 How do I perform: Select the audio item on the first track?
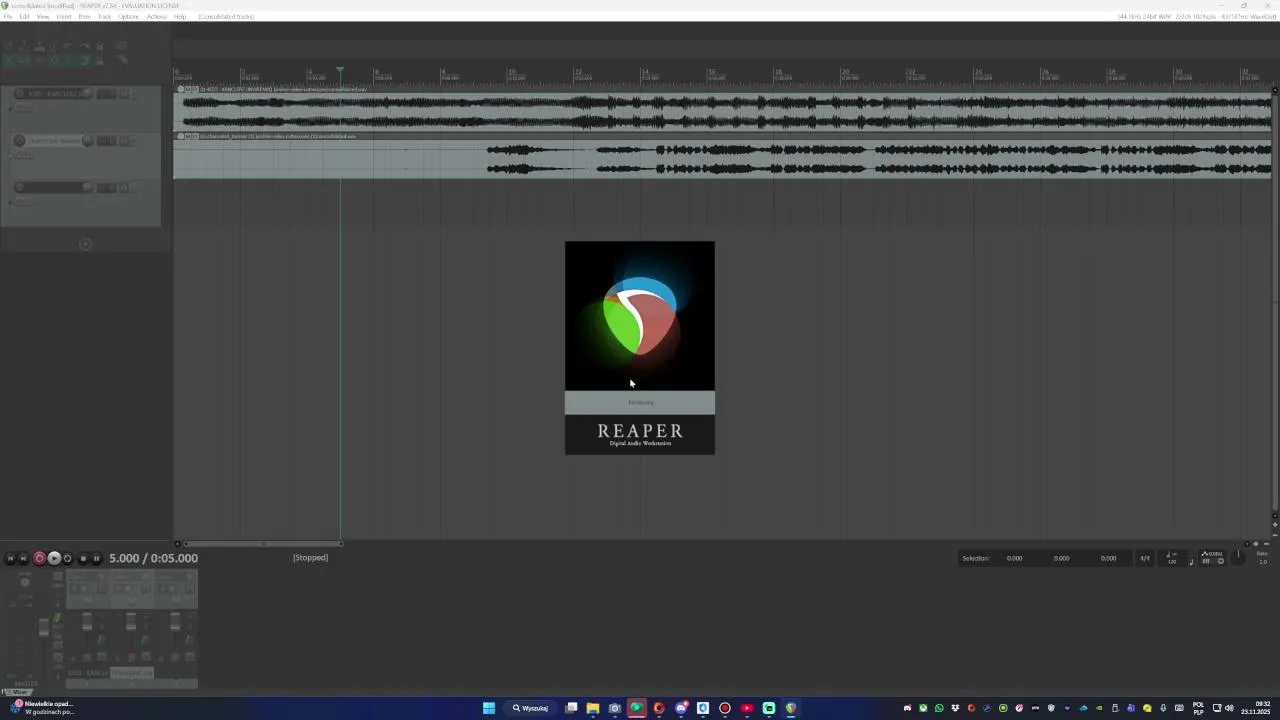[x=723, y=108]
